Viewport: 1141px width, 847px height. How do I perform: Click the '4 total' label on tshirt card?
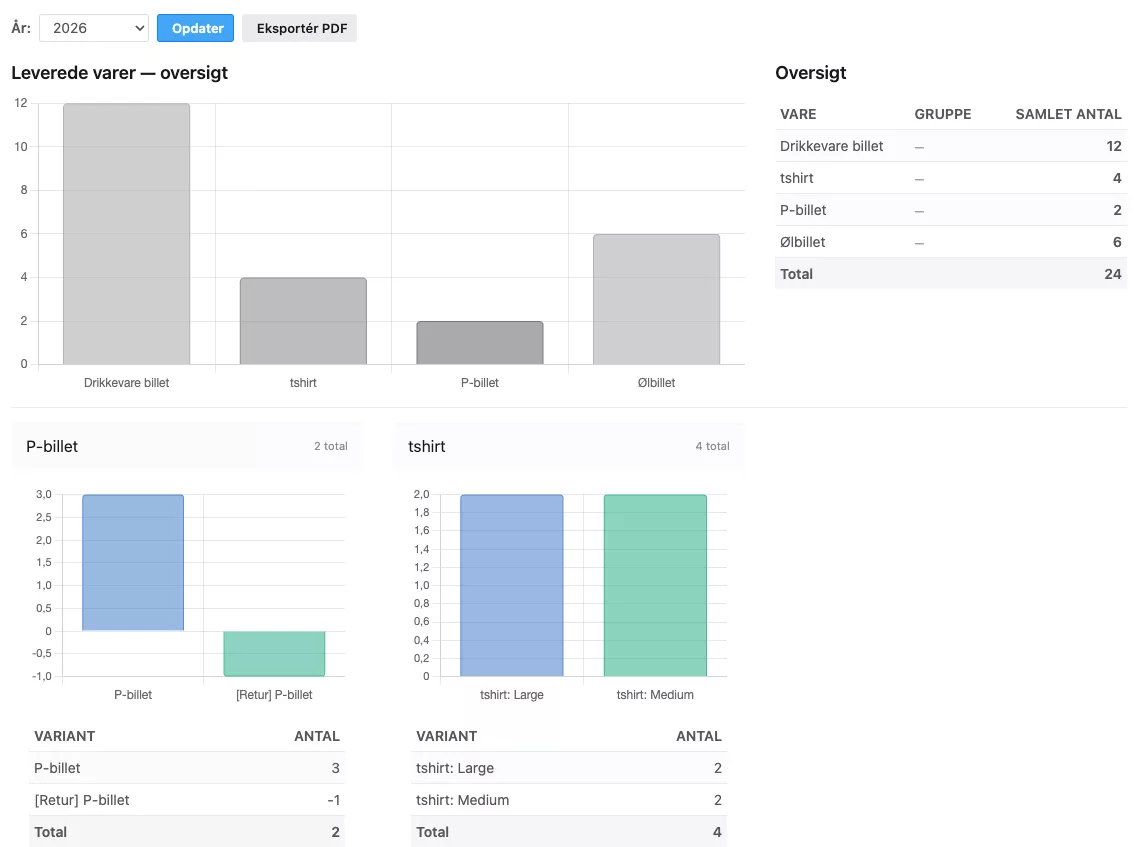[712, 446]
